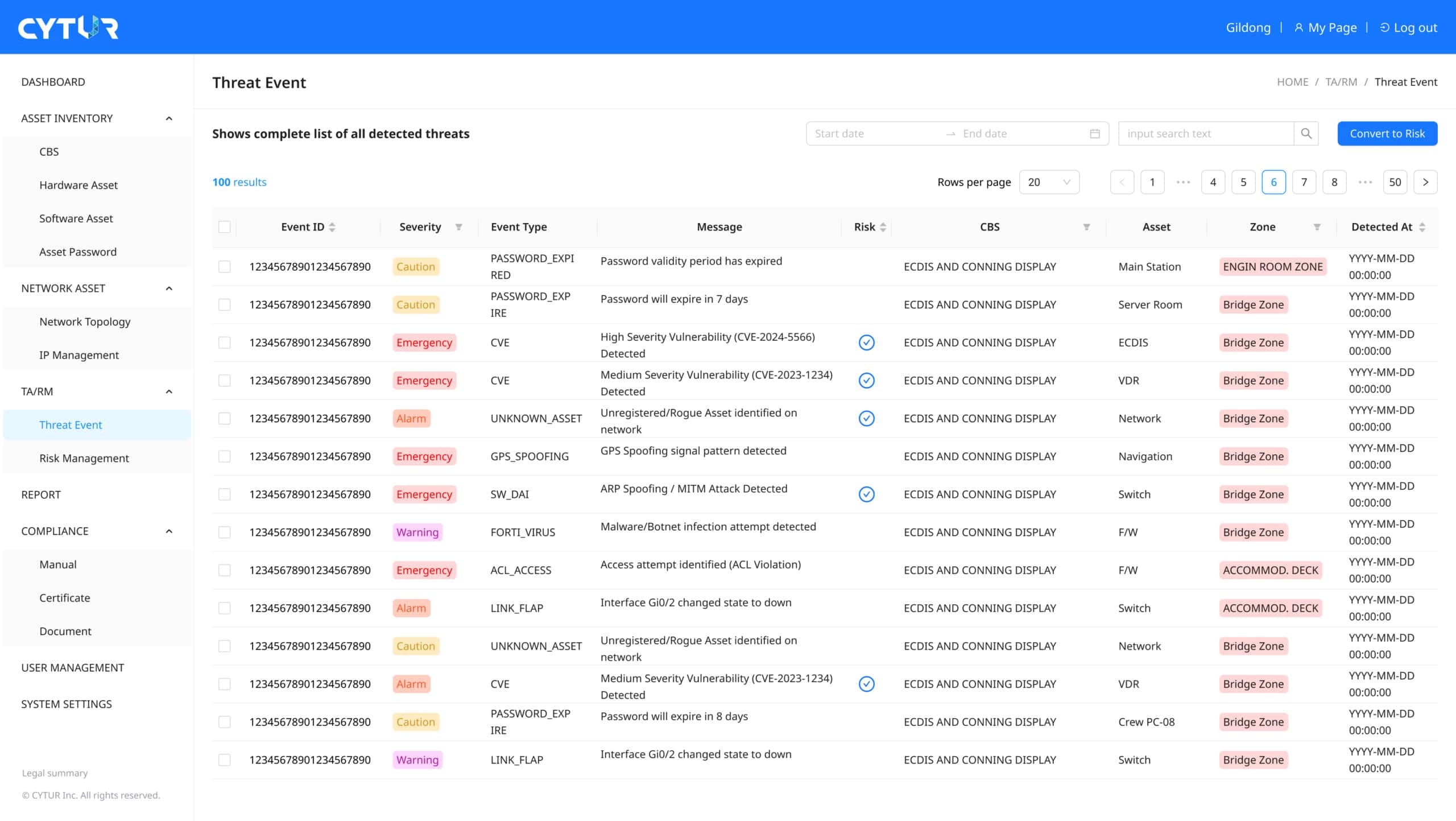Click the Zone column filter icon

click(1318, 226)
